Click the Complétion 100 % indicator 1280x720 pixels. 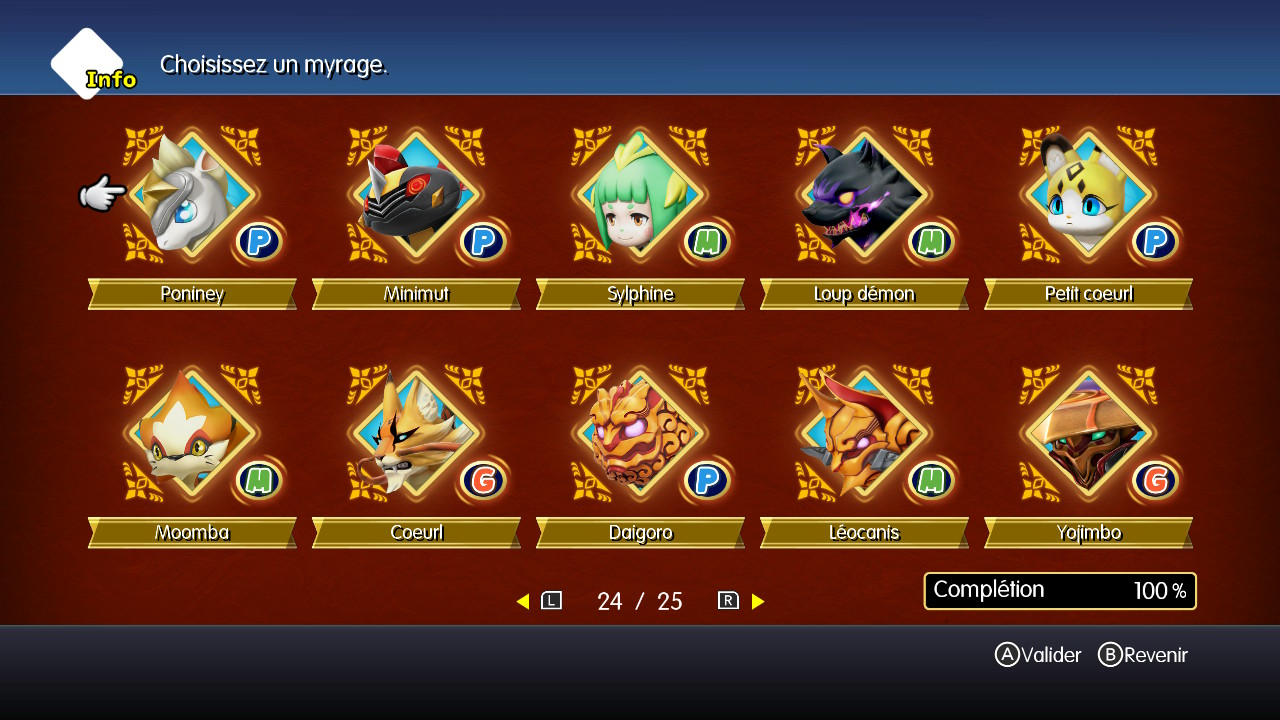coord(1060,591)
